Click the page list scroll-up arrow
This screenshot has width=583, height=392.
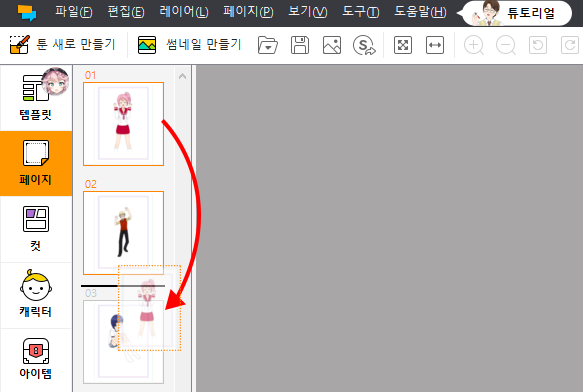click(182, 76)
